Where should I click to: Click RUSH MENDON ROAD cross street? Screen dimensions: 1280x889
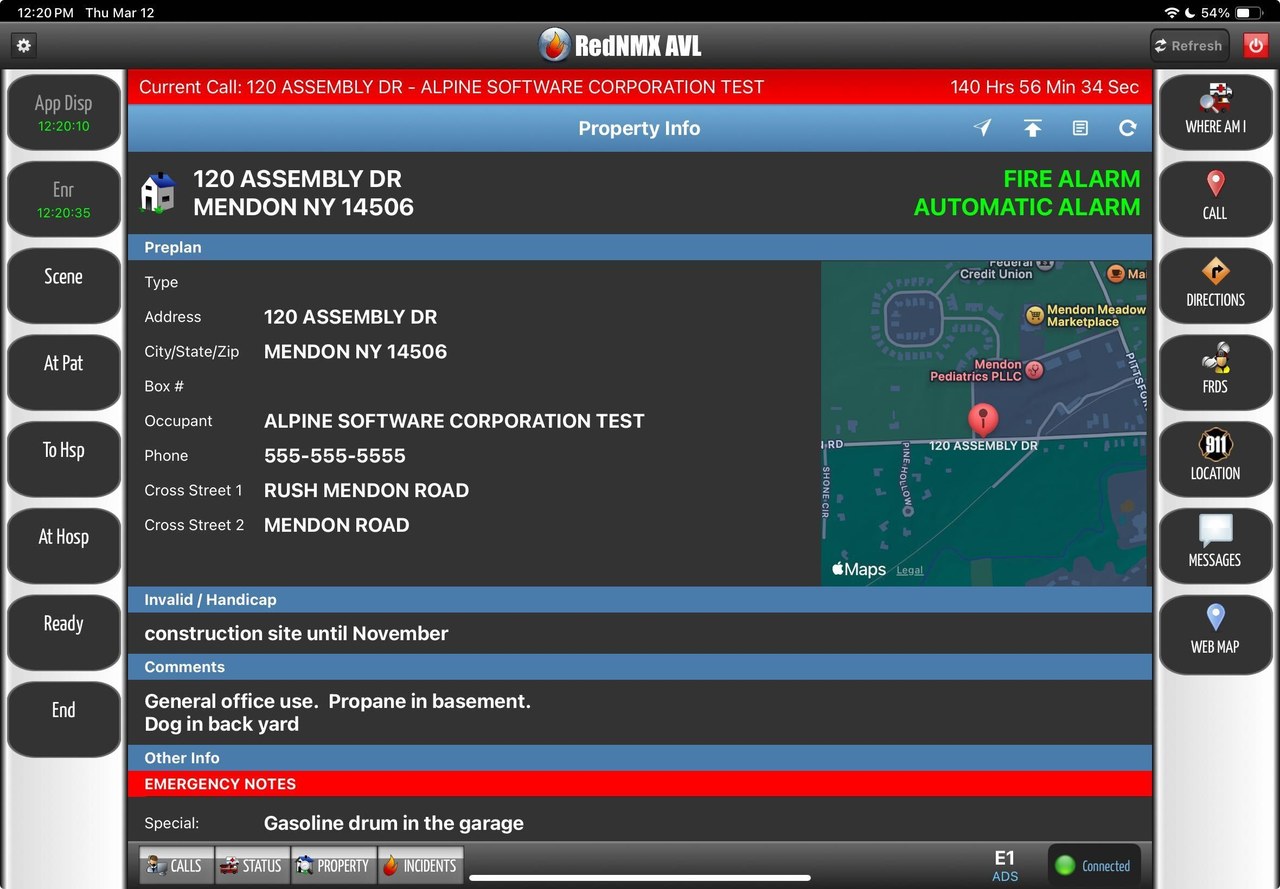click(366, 491)
